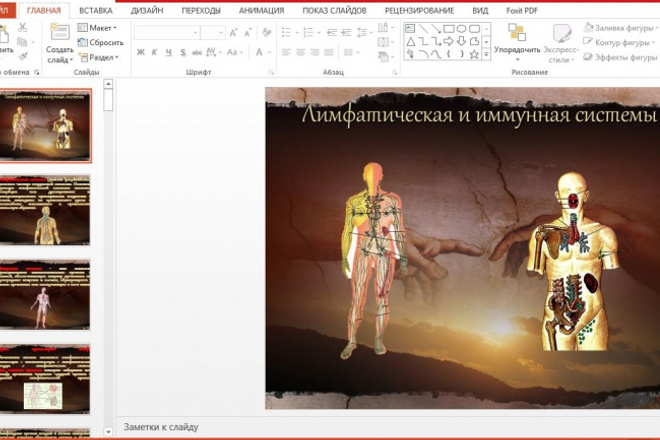Select the Triangle shape
660x440 pixels.
410,42
